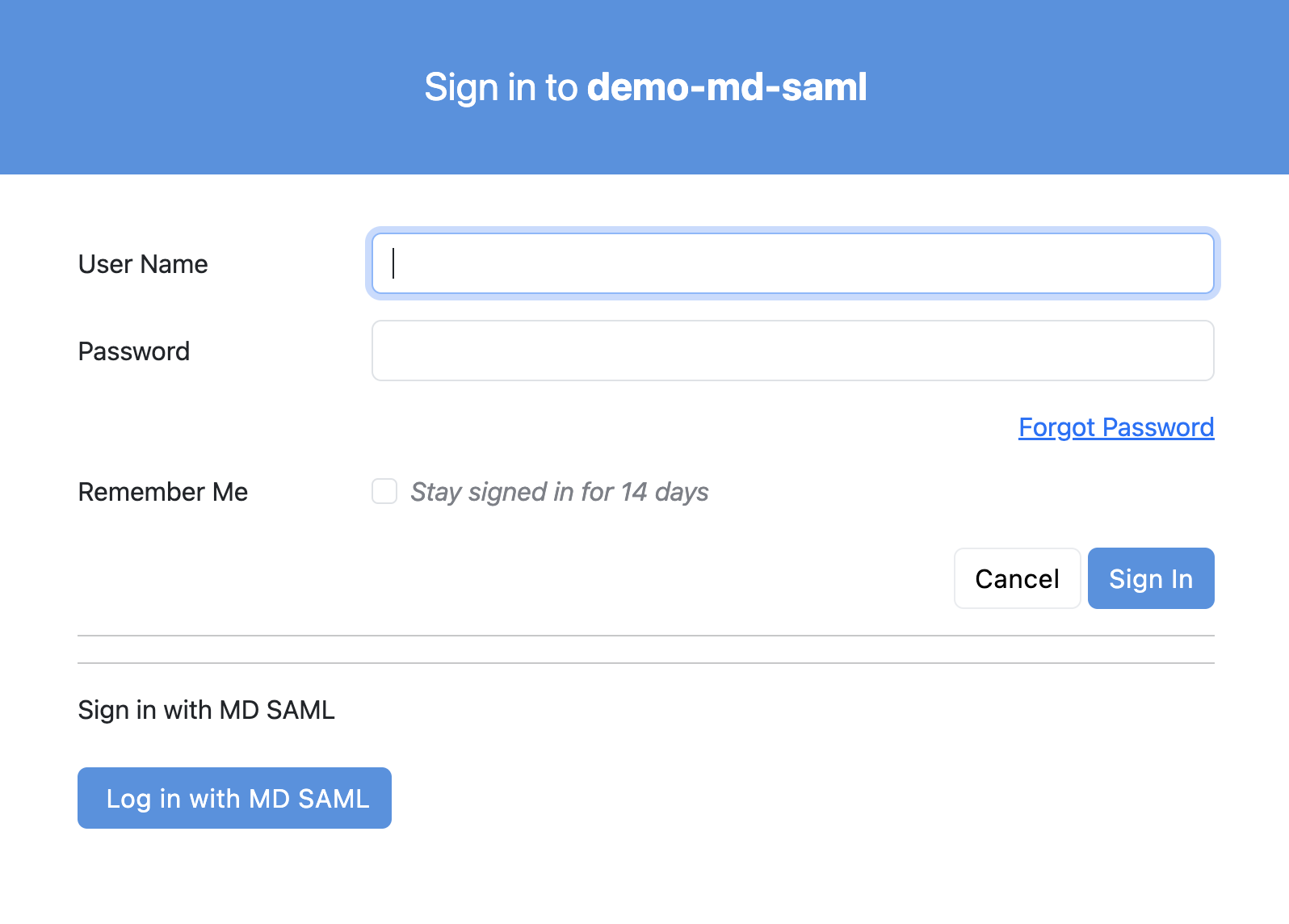This screenshot has width=1289, height=924.
Task: Click the word SAML on the login button
Action: coord(334,799)
